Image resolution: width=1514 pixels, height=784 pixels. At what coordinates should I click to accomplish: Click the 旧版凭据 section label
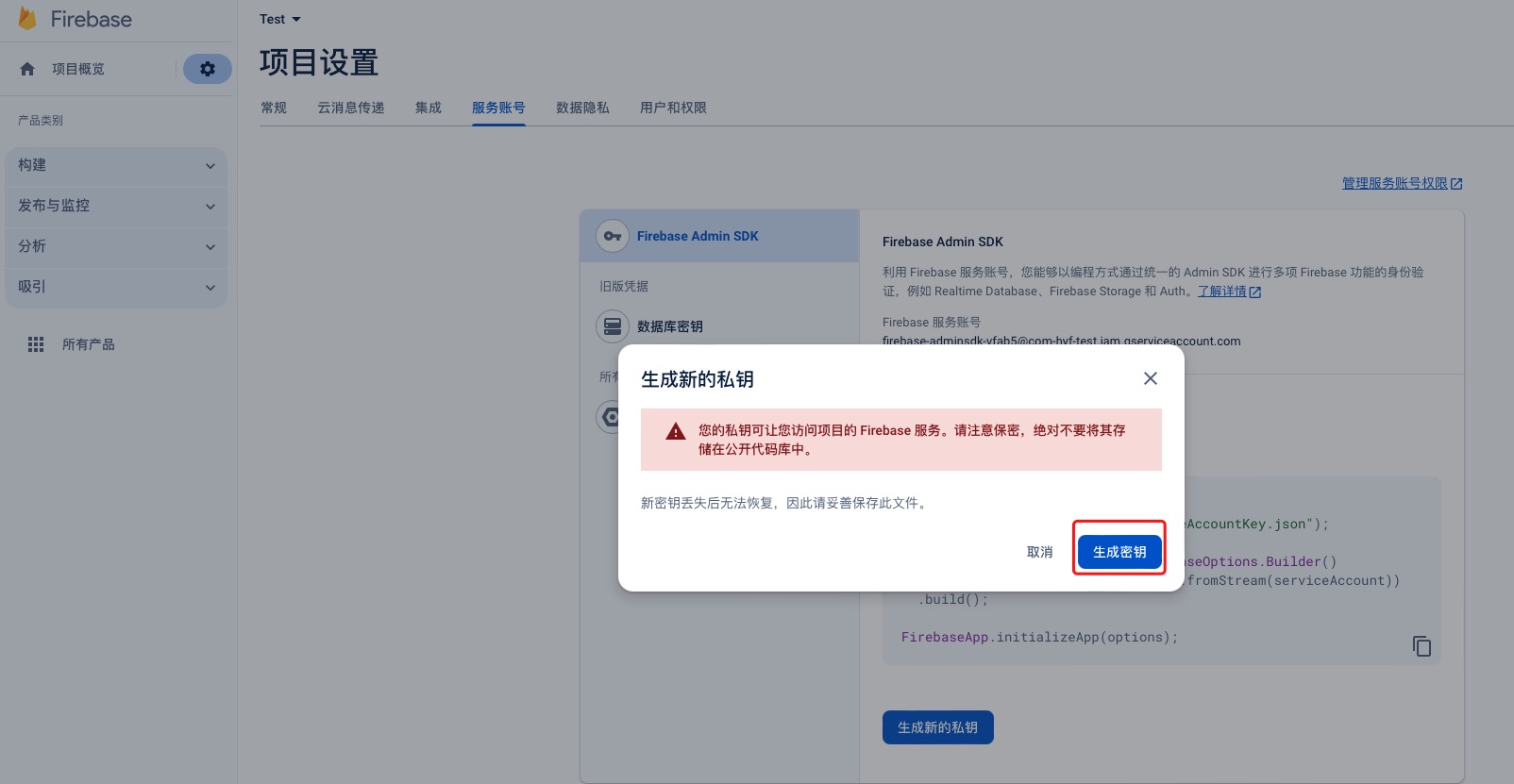click(624, 286)
